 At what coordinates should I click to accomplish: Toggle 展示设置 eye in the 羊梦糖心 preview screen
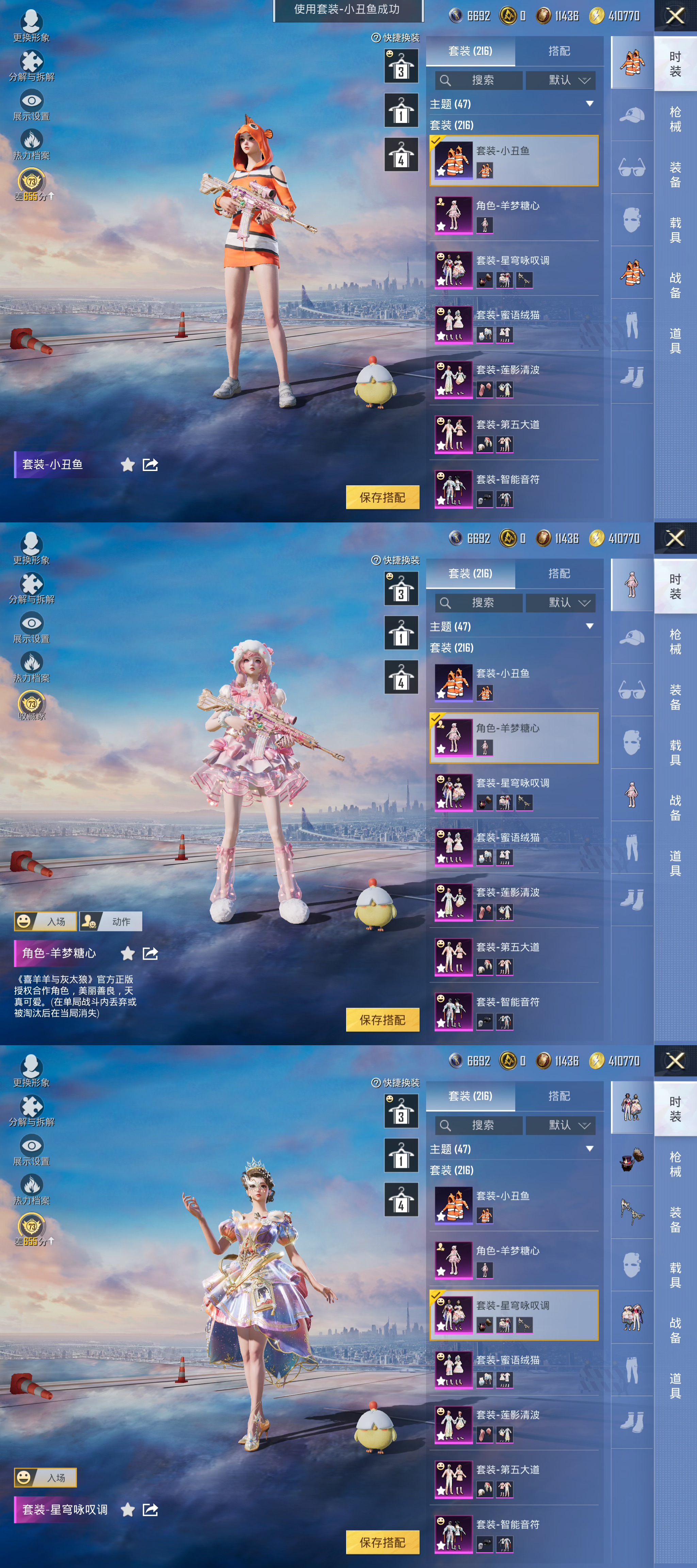(x=32, y=628)
